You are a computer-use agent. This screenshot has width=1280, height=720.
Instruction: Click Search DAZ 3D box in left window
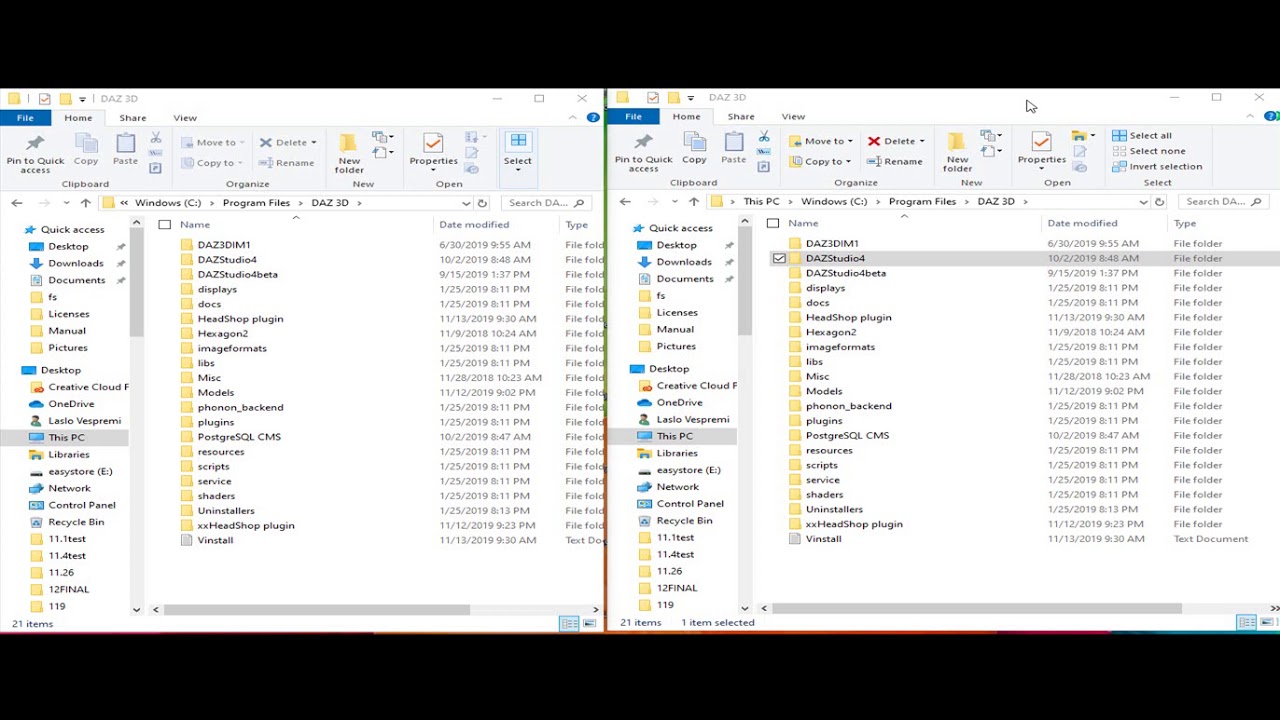point(546,203)
